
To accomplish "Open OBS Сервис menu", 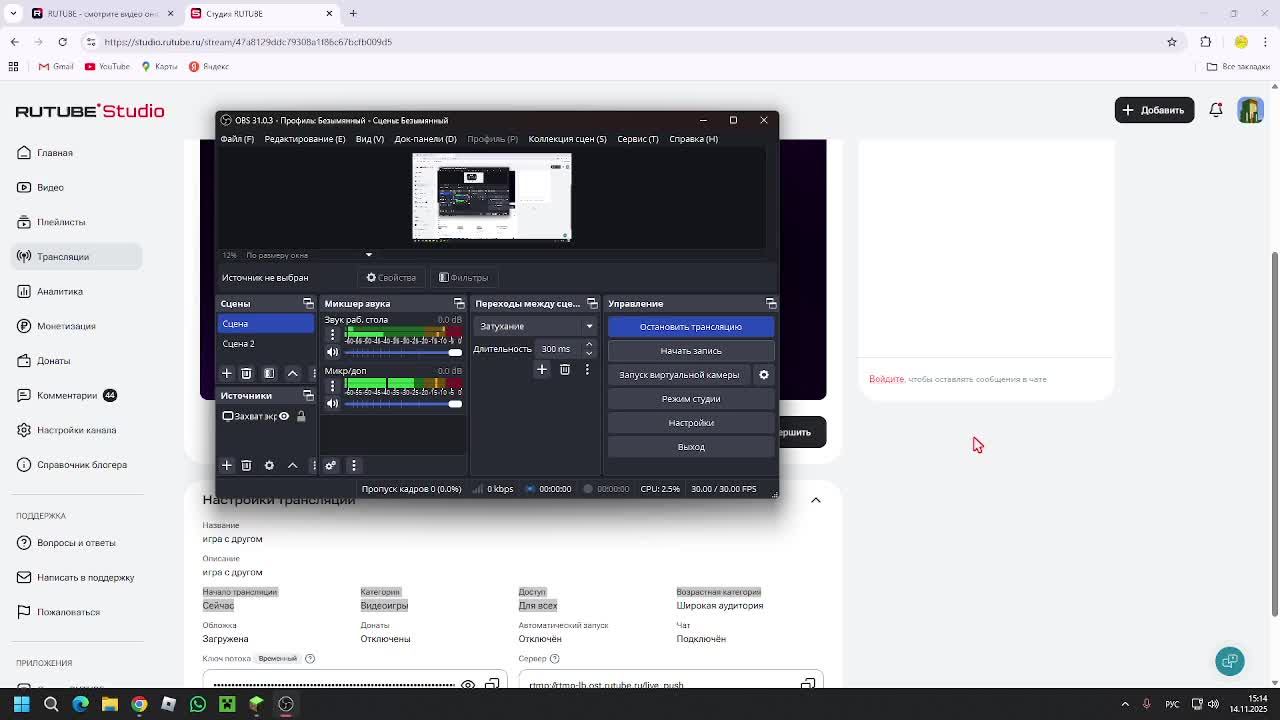I will click(637, 139).
